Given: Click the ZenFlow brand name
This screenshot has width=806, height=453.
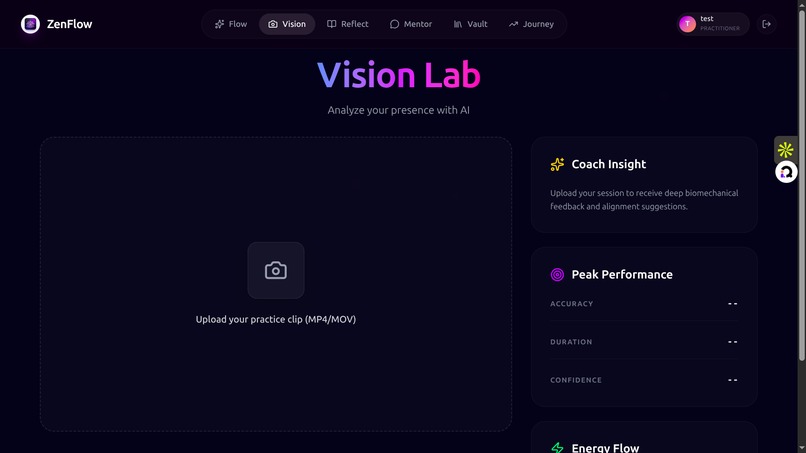Looking at the screenshot, I should [x=69, y=24].
